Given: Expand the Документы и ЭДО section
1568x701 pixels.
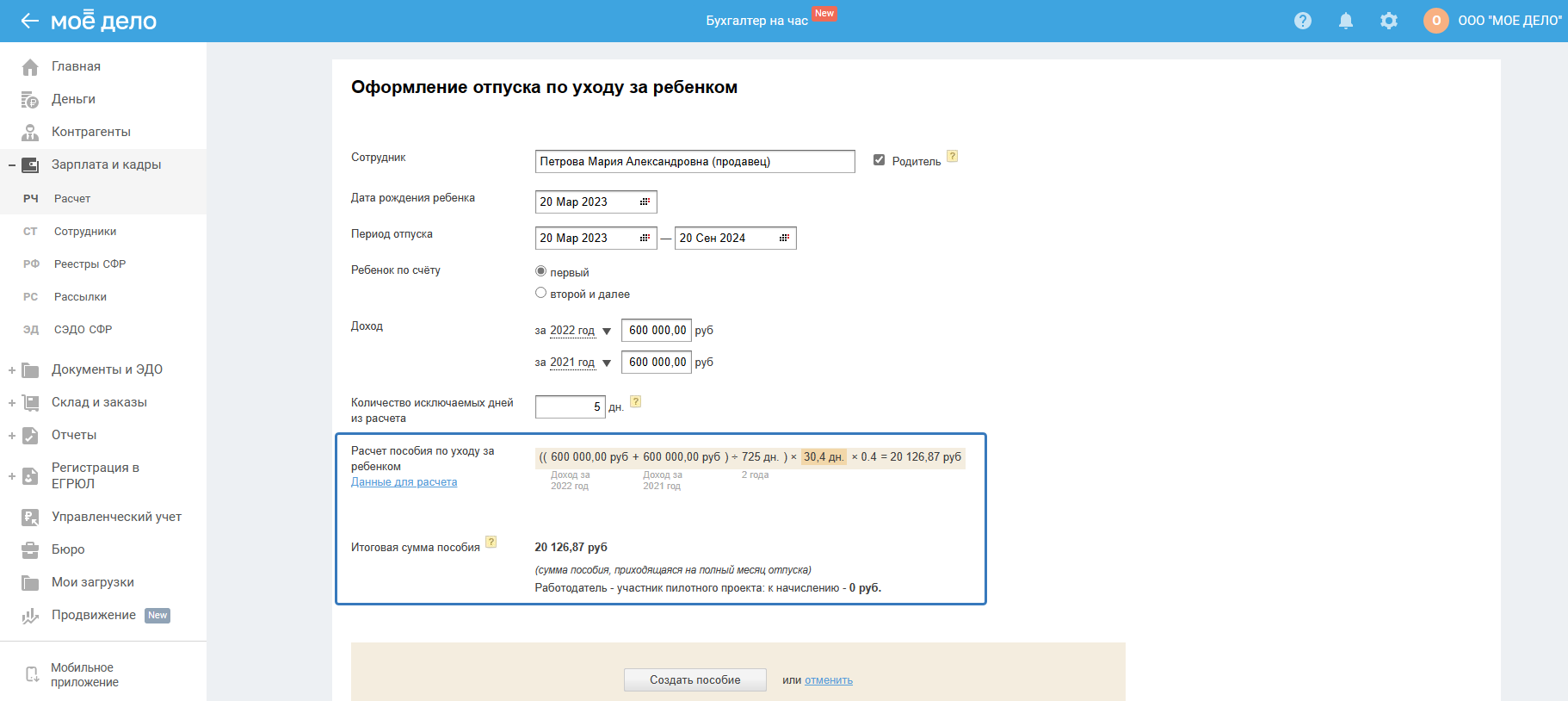Looking at the screenshot, I should pyautogui.click(x=12, y=370).
